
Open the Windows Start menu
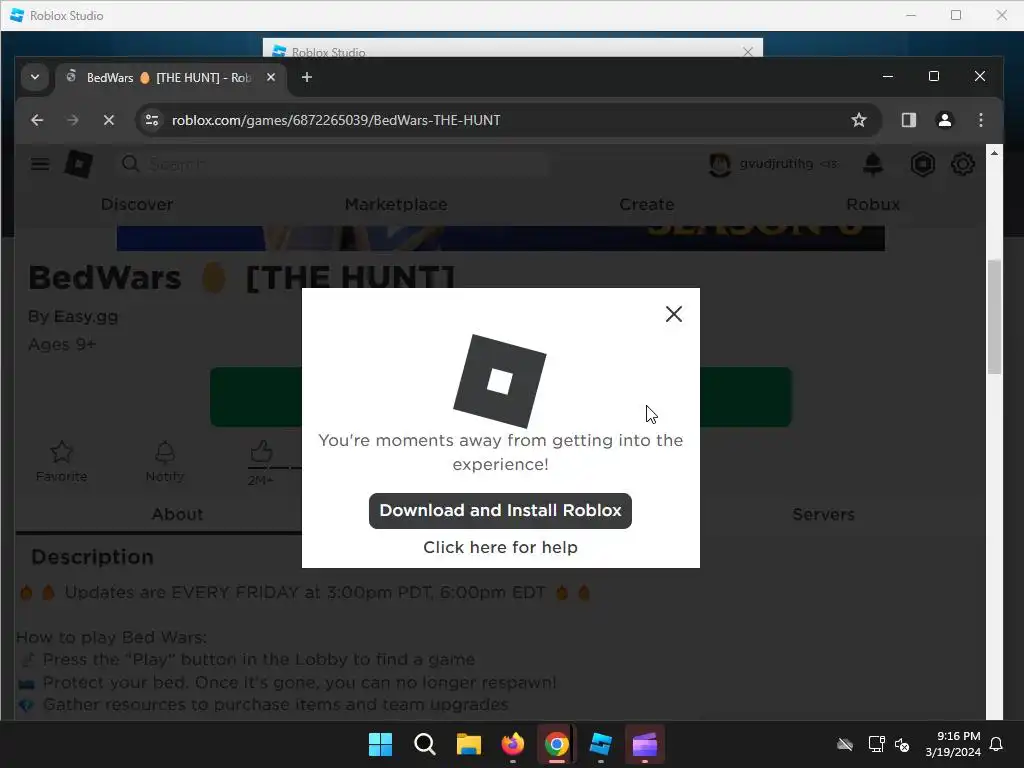(x=380, y=744)
